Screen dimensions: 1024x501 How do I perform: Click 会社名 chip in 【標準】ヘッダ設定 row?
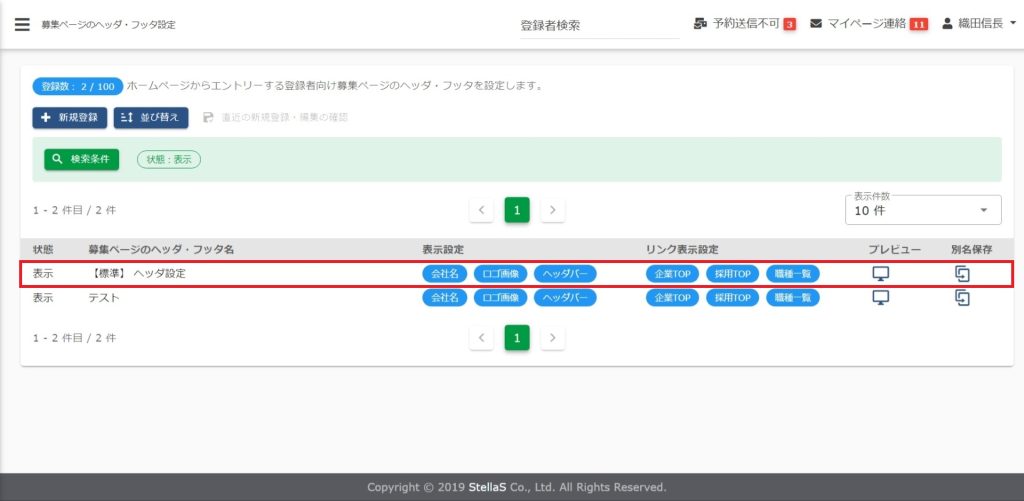444,273
